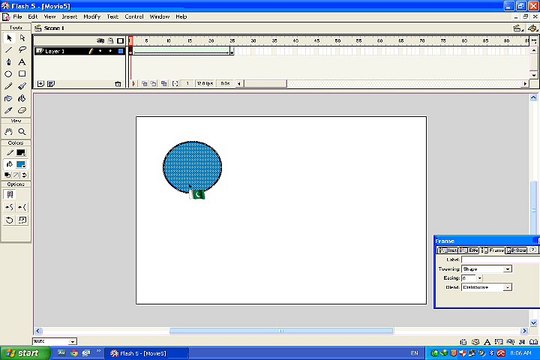540x360 pixels.
Task: Click the Flash 5 taskbar button
Action: 147,353
